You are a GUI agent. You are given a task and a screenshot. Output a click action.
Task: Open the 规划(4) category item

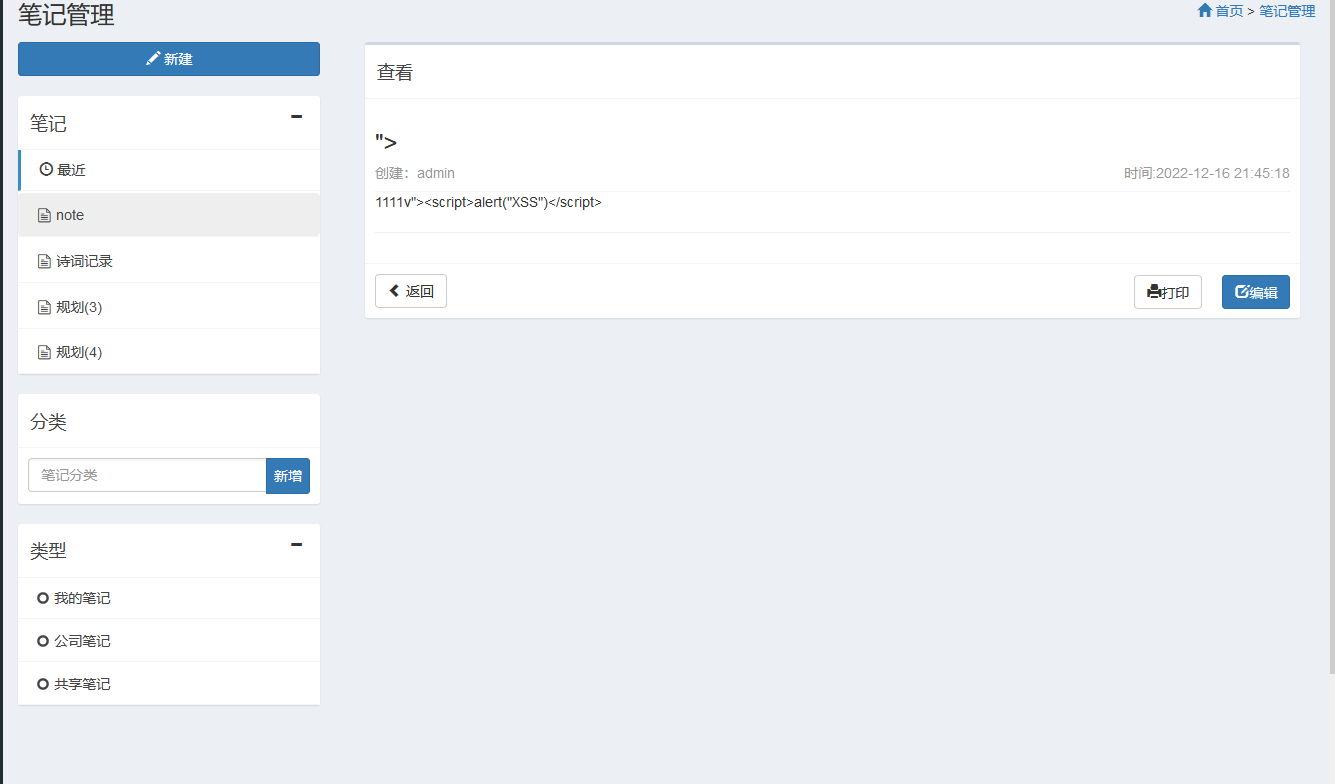click(169, 352)
